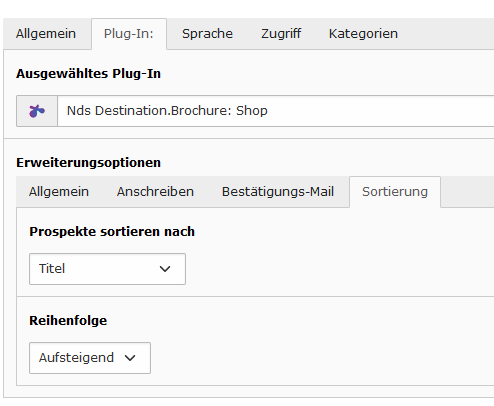The width and height of the screenshot is (494, 406).
Task: Go to the Zugriff tab
Action: pos(281,34)
